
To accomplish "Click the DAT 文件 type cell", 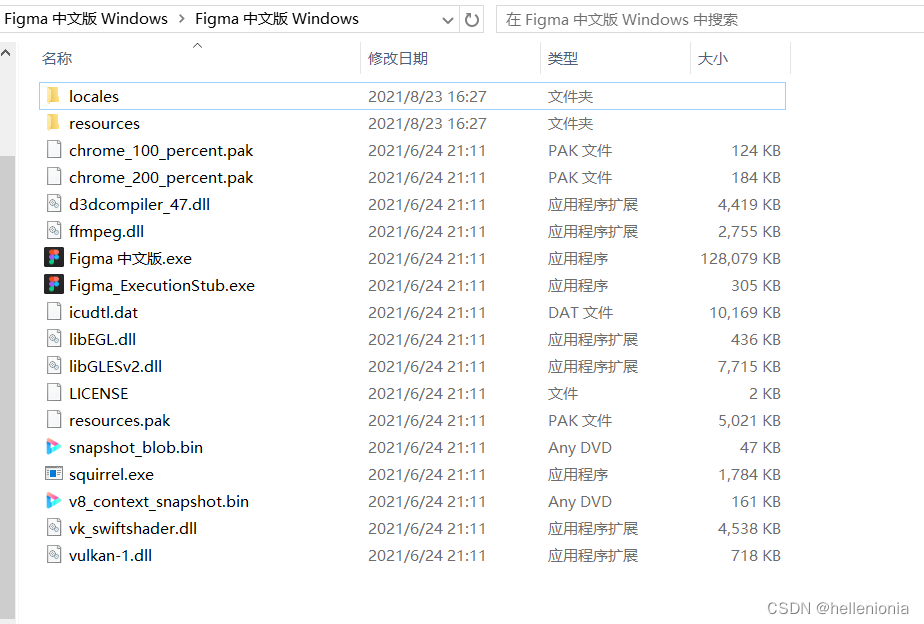I will [x=580, y=312].
